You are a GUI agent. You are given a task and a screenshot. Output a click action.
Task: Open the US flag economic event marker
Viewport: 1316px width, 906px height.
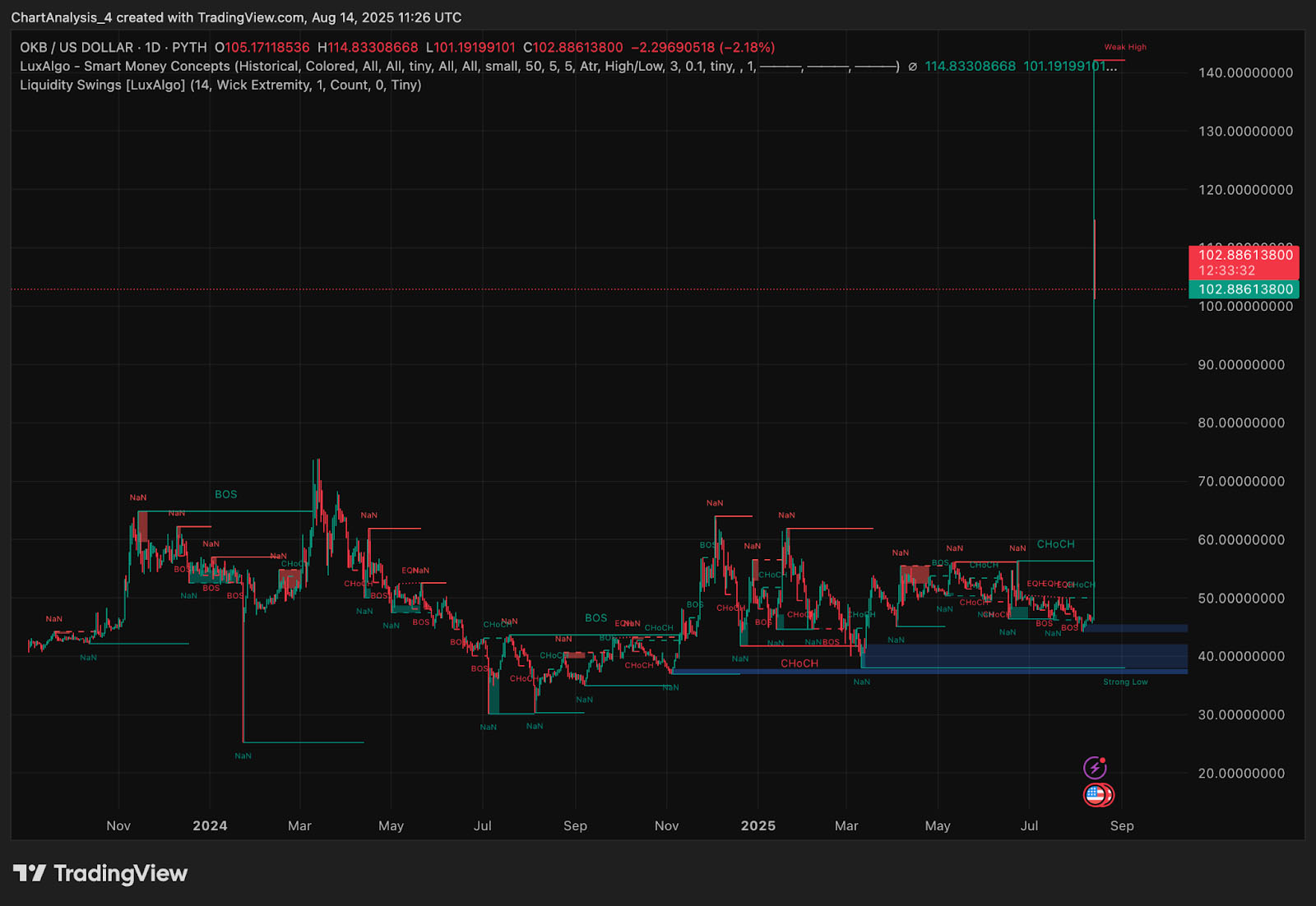pos(1095,794)
